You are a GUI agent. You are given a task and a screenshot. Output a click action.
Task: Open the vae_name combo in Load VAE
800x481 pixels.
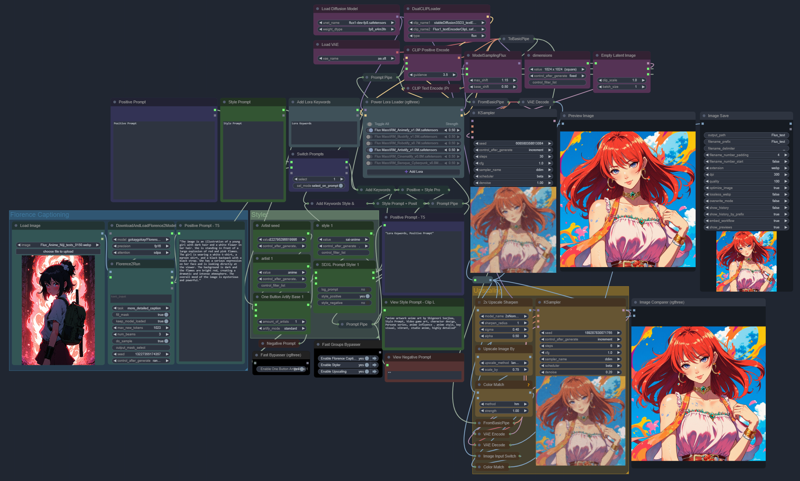tap(357, 58)
